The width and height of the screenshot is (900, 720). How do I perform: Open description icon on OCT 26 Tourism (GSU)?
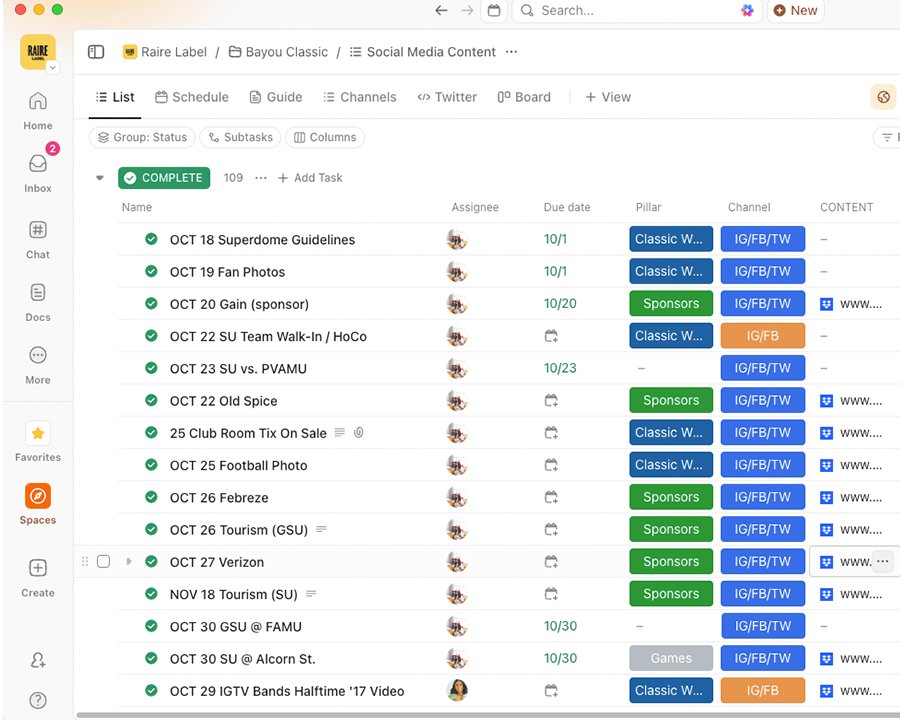(321, 529)
